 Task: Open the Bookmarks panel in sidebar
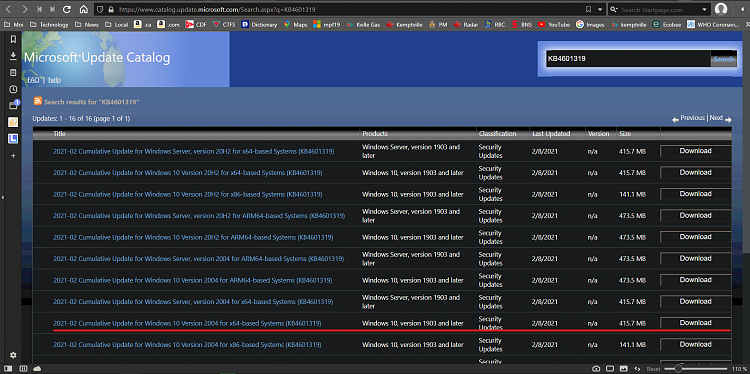[13, 40]
